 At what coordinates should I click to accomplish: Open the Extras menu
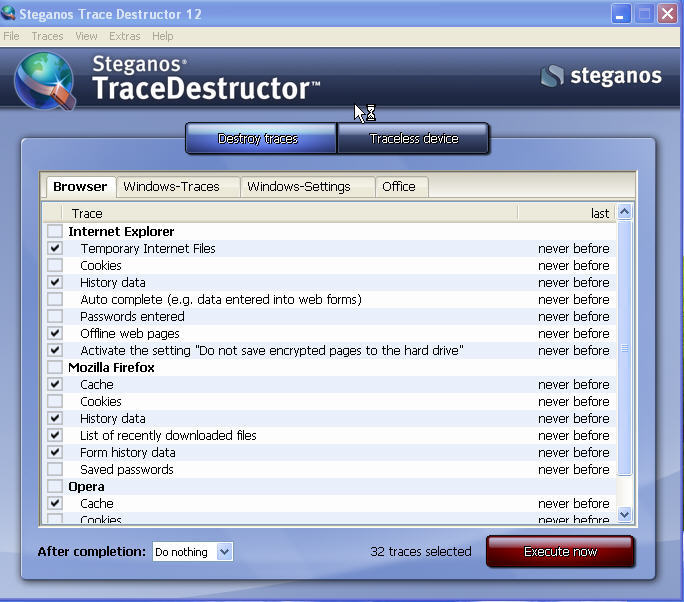pyautogui.click(x=124, y=36)
